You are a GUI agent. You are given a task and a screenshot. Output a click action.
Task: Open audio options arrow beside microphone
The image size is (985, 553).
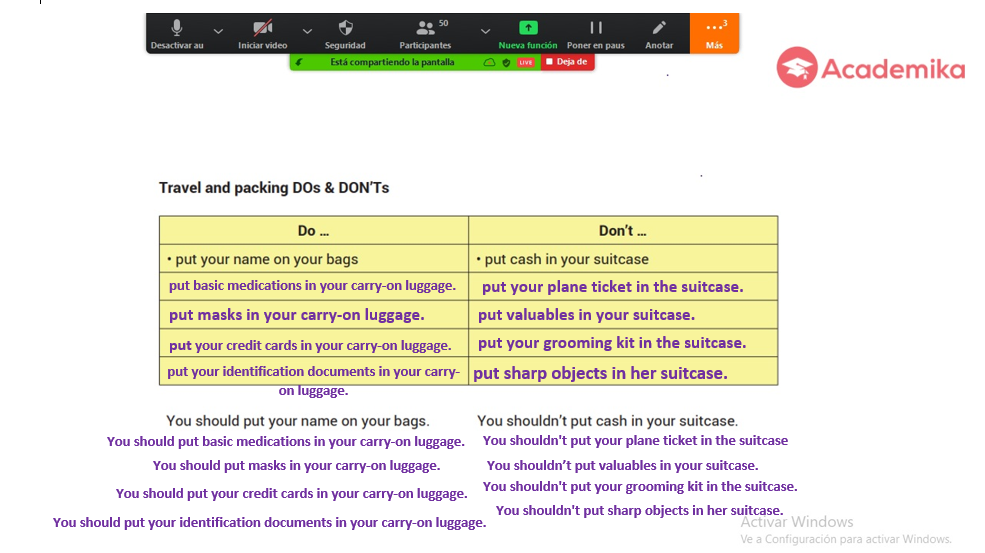pyautogui.click(x=218, y=31)
